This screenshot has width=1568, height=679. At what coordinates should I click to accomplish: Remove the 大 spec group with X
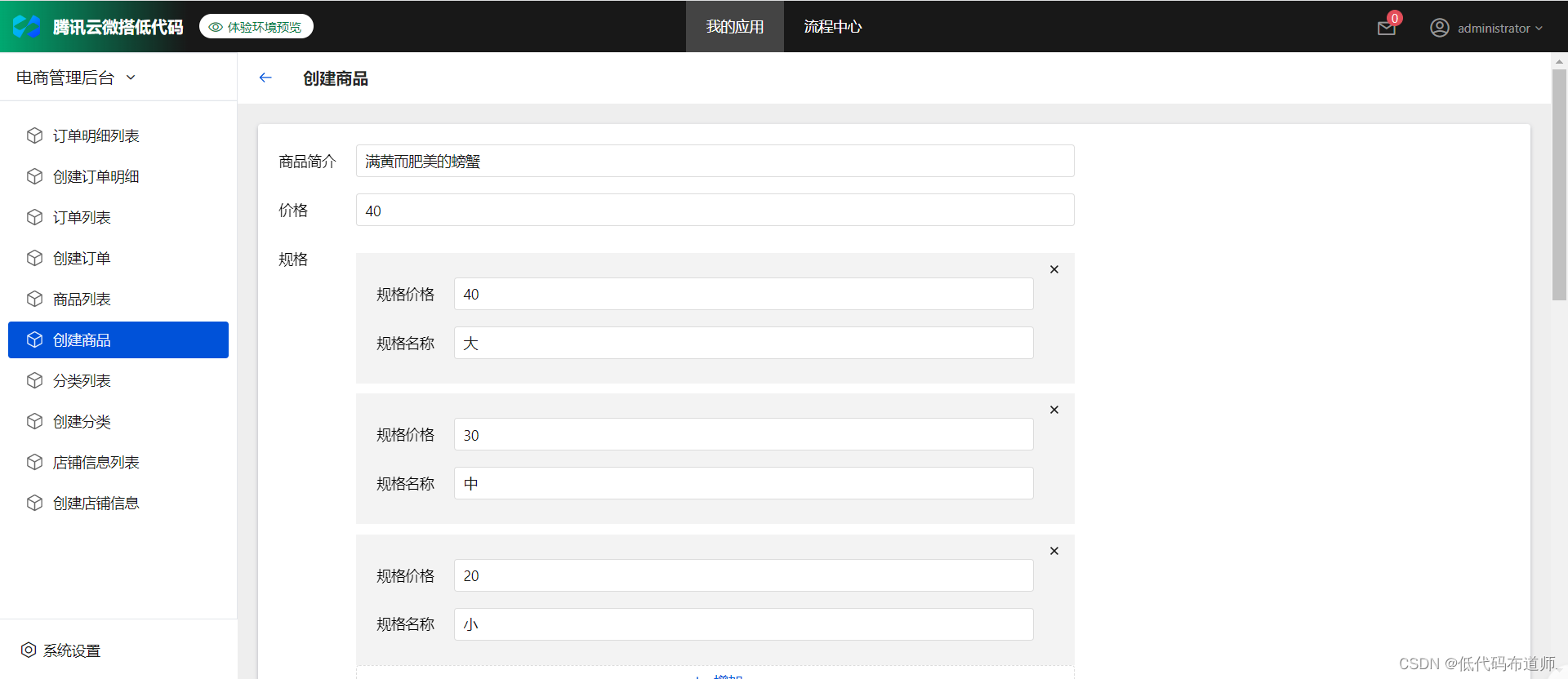tap(1054, 269)
